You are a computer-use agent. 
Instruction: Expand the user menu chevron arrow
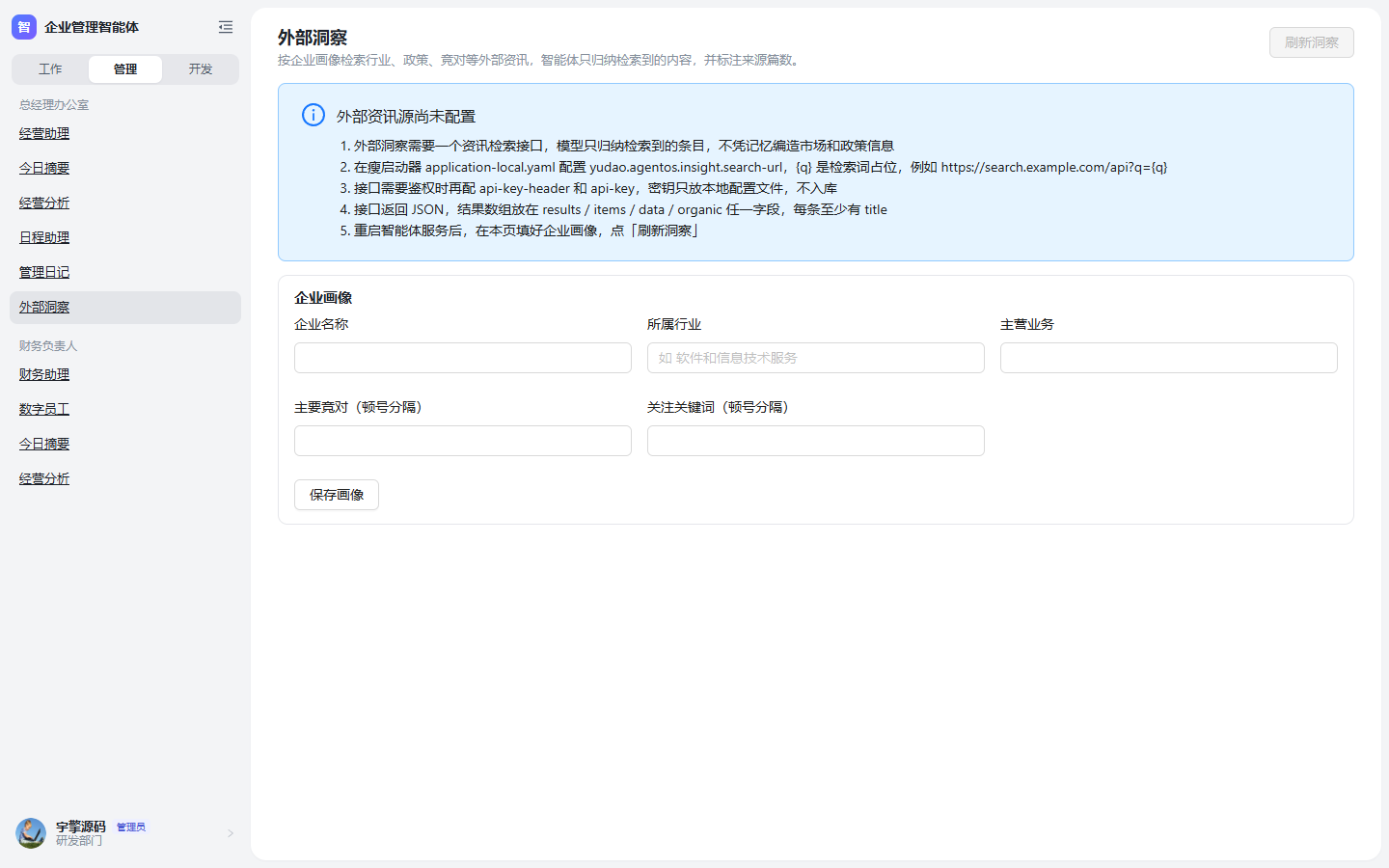click(231, 833)
